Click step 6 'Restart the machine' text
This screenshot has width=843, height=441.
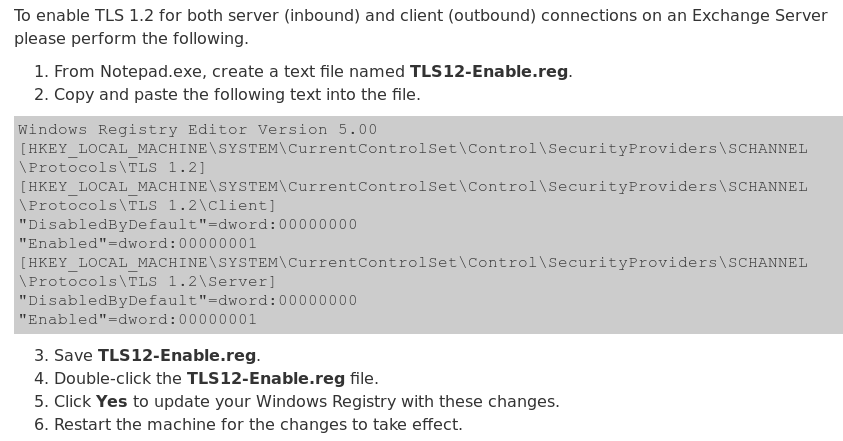tap(258, 425)
